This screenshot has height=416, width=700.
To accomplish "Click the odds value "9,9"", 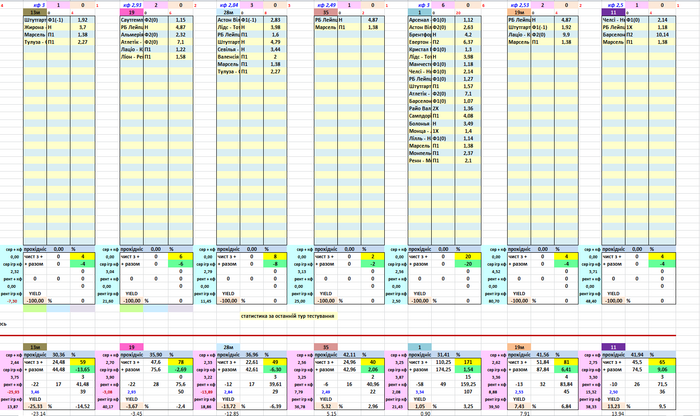I will coord(566,35).
